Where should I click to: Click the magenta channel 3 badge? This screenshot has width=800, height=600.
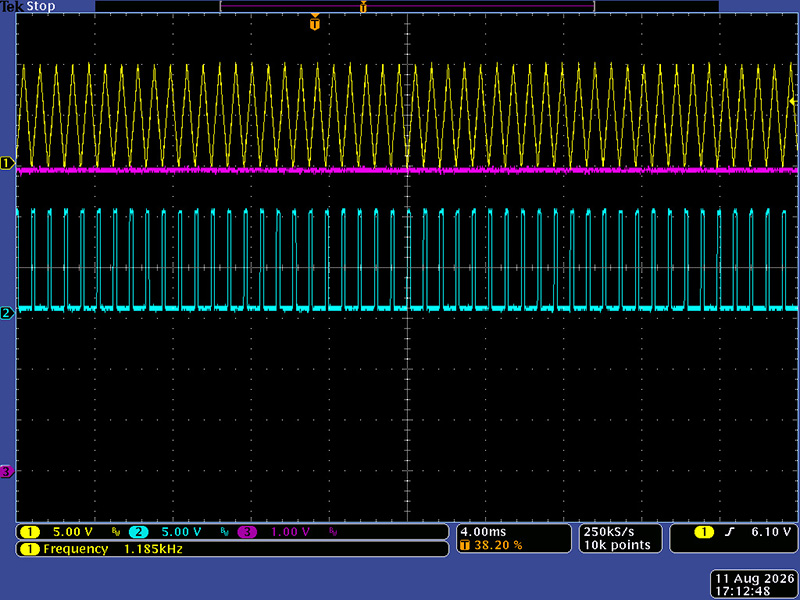pos(247,532)
